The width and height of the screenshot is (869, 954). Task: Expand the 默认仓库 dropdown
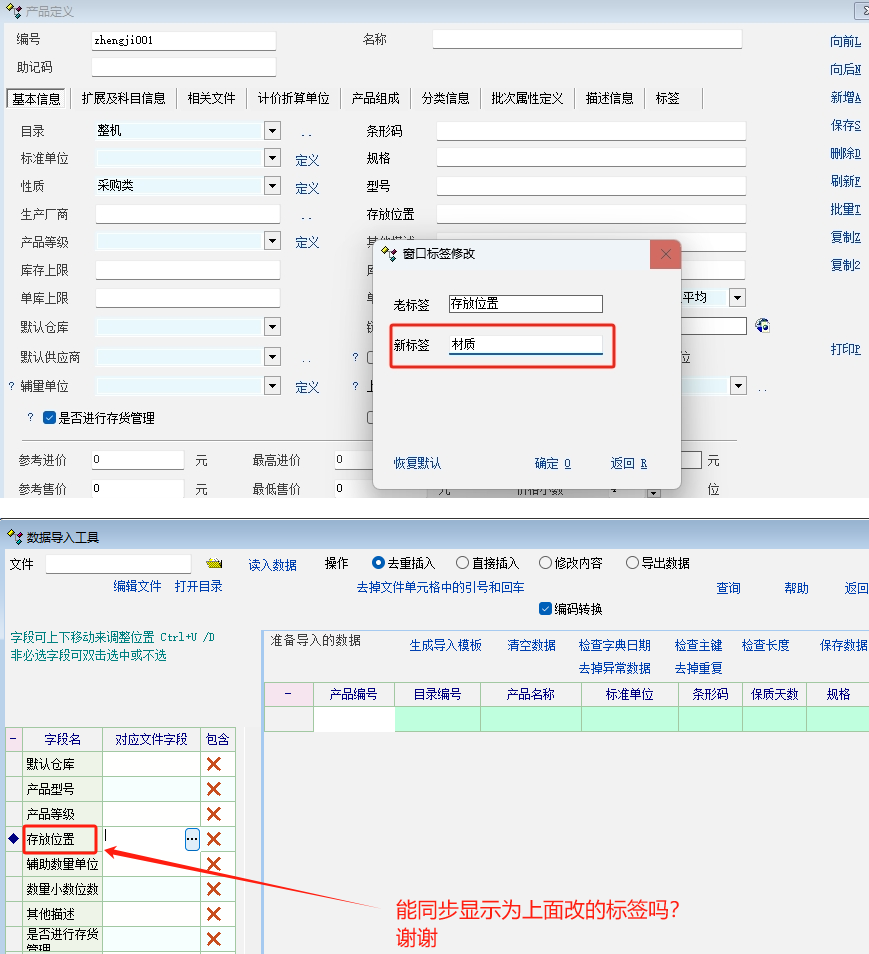(x=272, y=327)
